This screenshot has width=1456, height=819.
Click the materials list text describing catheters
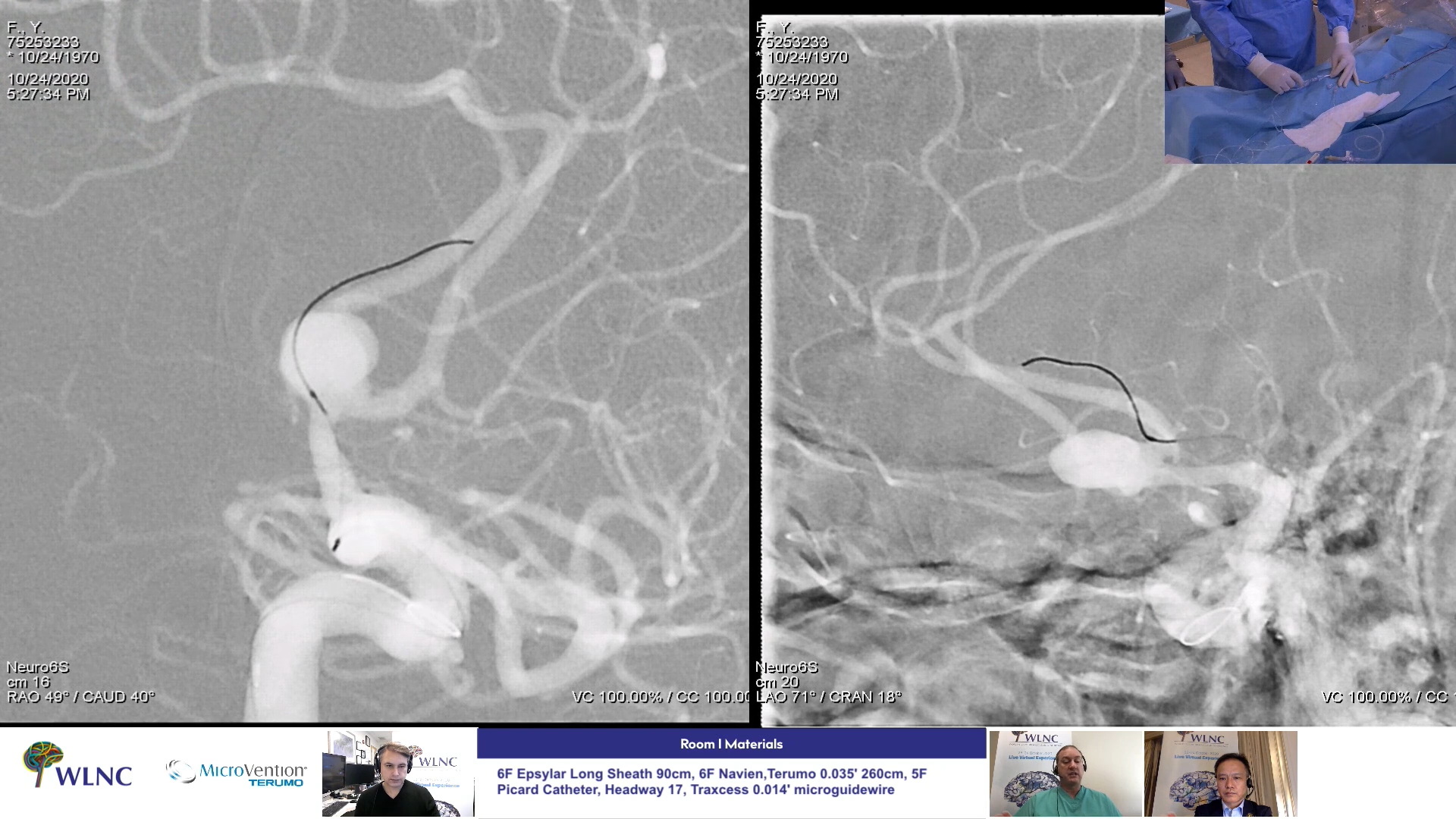pyautogui.click(x=711, y=782)
